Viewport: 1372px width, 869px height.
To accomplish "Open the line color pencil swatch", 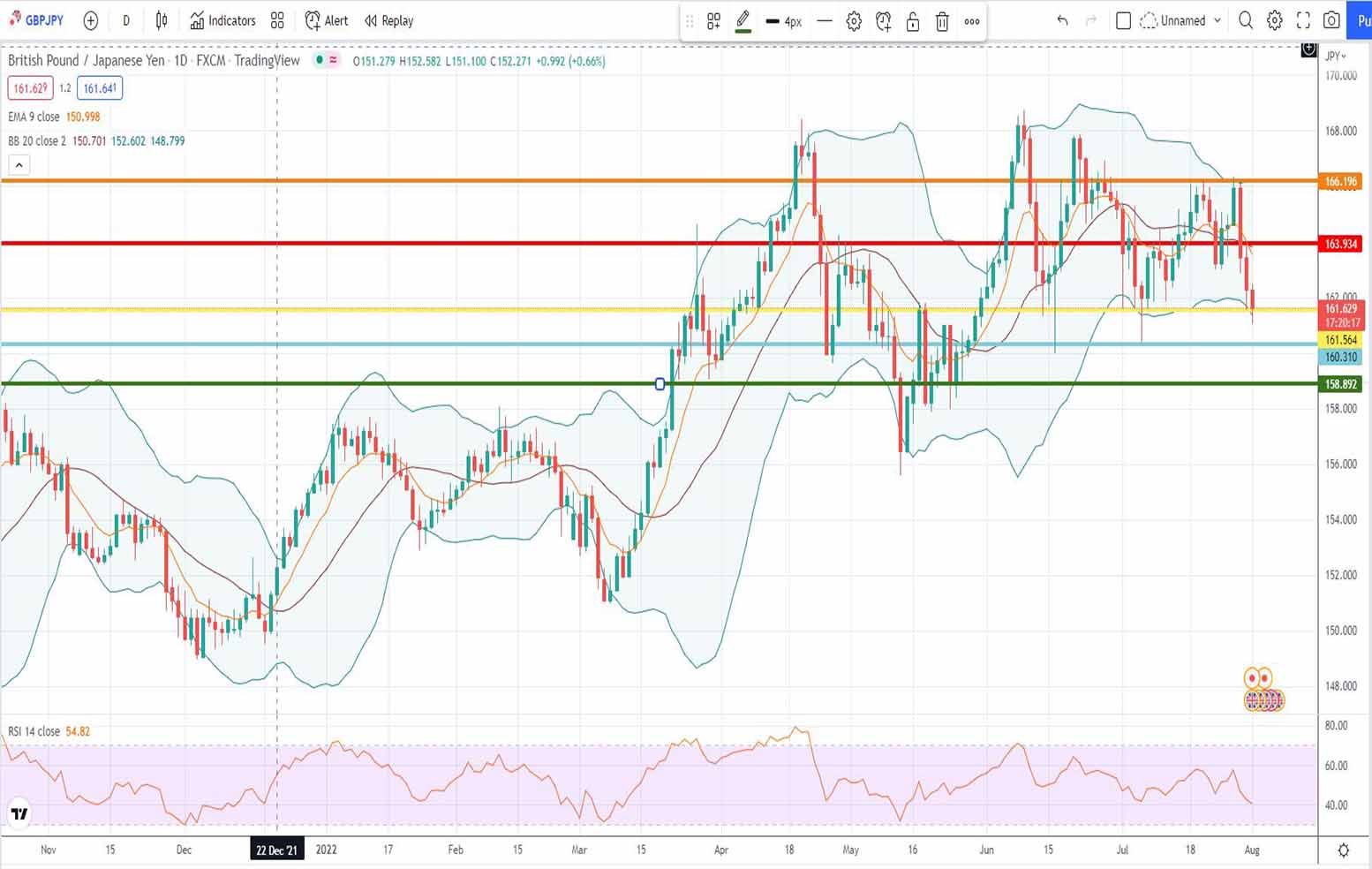I will click(x=743, y=21).
